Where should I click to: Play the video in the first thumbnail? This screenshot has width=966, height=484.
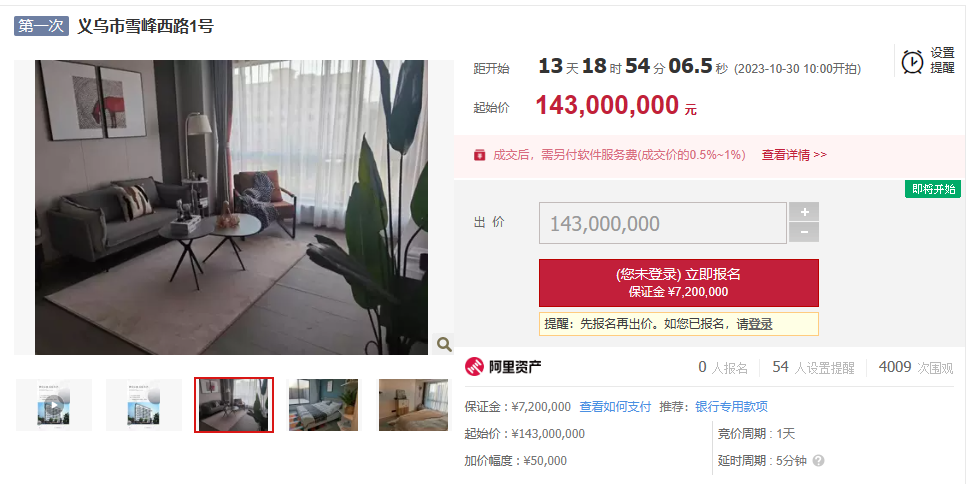point(54,405)
